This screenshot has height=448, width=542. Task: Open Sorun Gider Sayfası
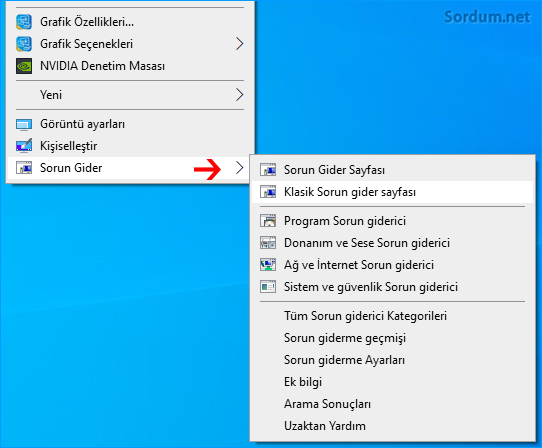(392, 170)
